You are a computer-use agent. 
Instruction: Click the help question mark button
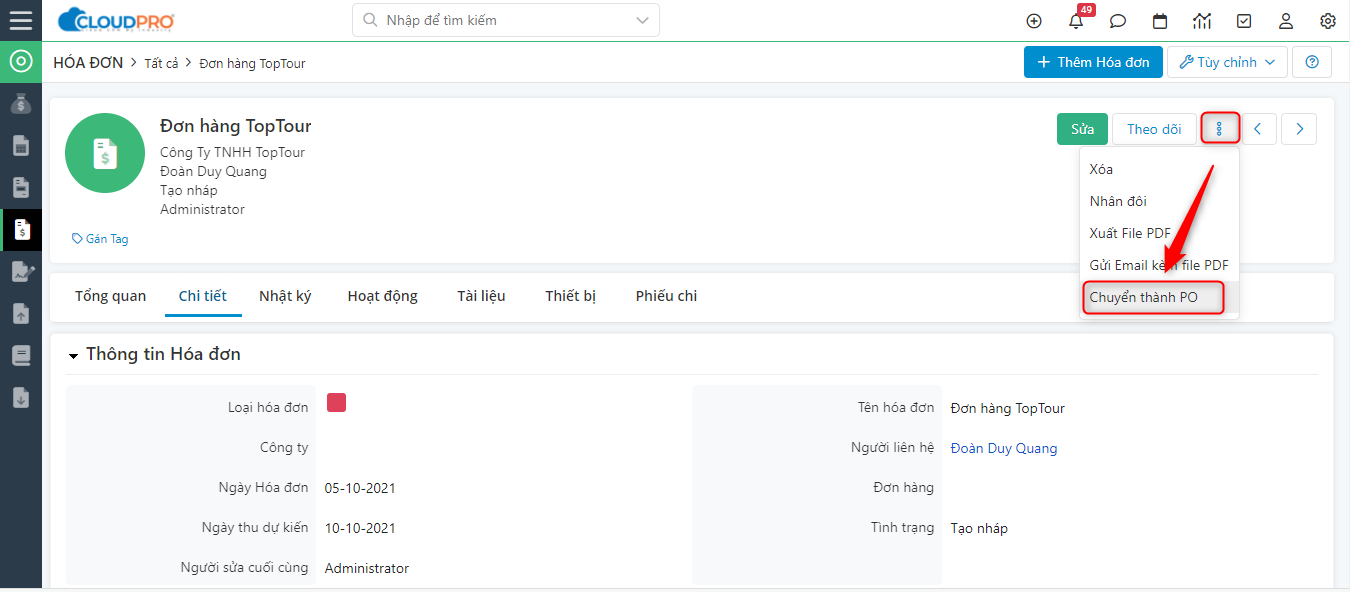point(1312,62)
